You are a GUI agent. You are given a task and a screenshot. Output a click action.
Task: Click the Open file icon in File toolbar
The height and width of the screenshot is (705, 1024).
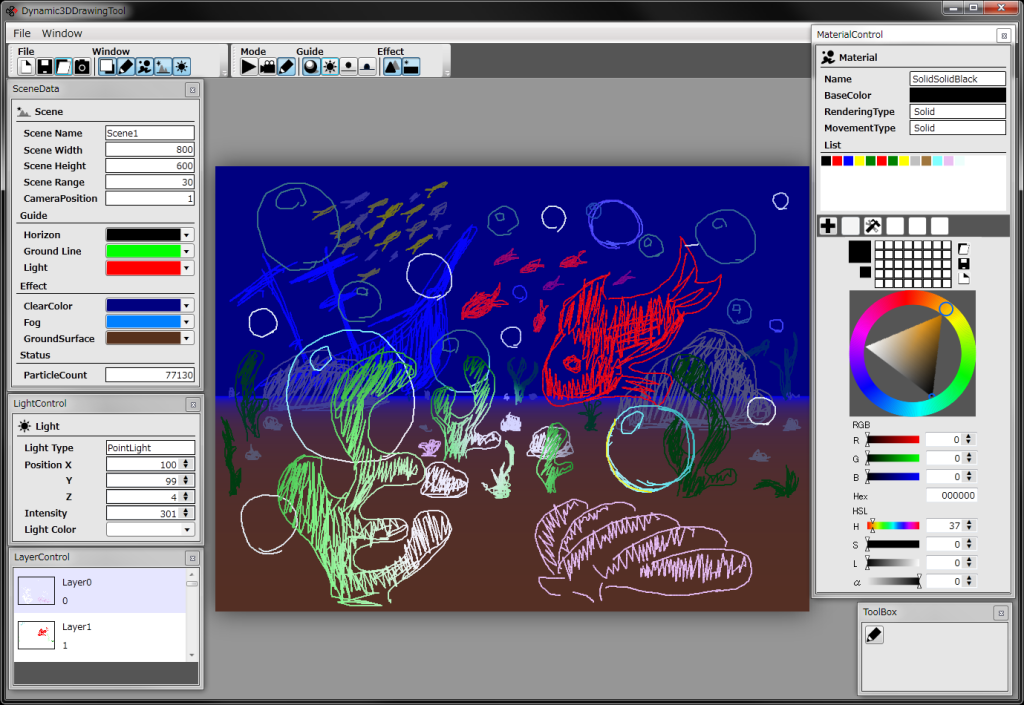[63, 67]
